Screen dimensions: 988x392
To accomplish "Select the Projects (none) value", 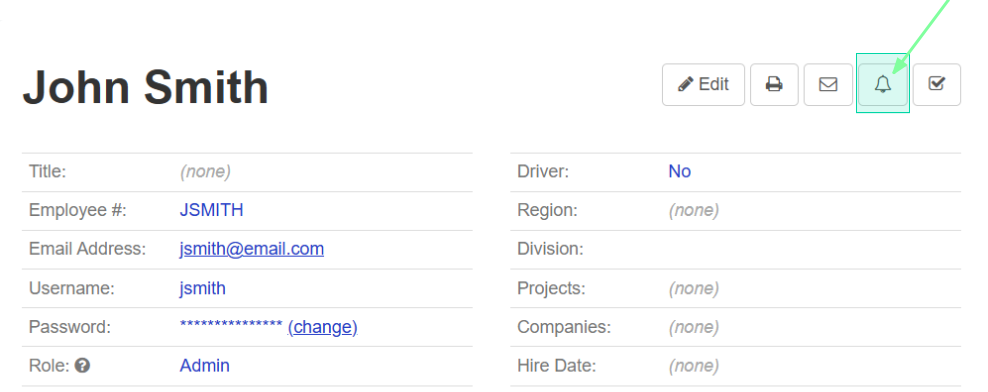I will [694, 288].
